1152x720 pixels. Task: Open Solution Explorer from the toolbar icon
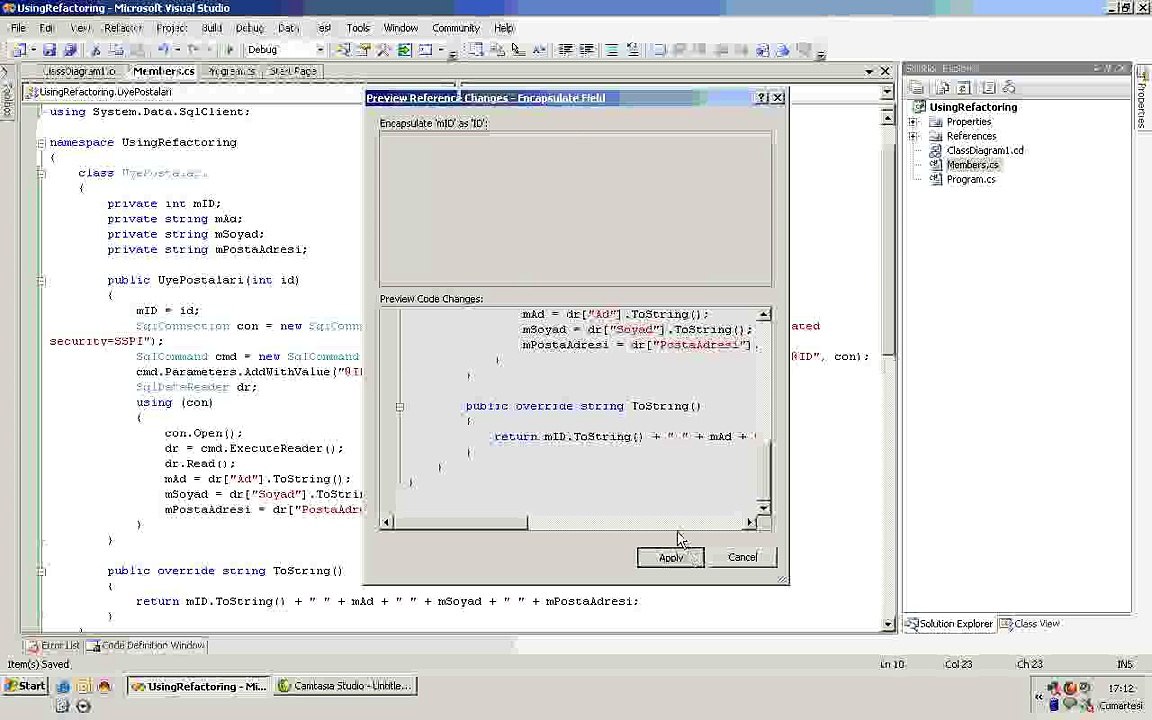[x=343, y=50]
